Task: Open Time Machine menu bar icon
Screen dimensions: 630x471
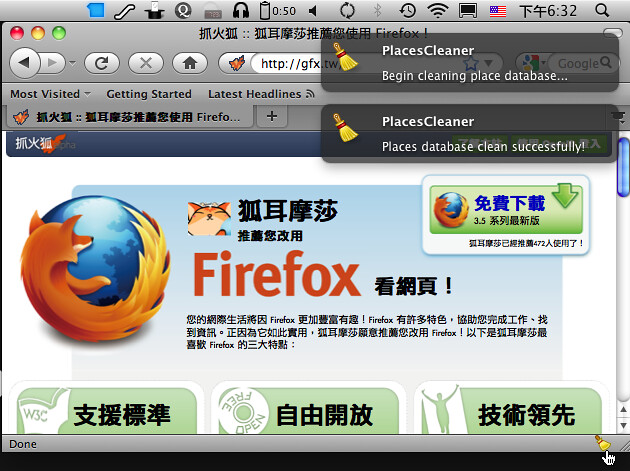Action: tap(408, 11)
